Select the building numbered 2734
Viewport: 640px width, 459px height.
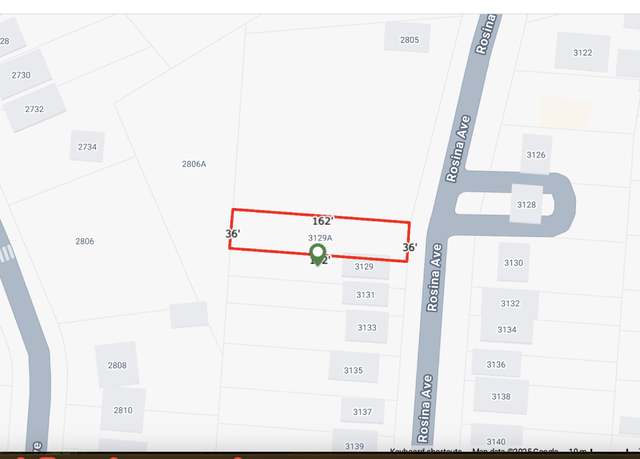(x=87, y=147)
